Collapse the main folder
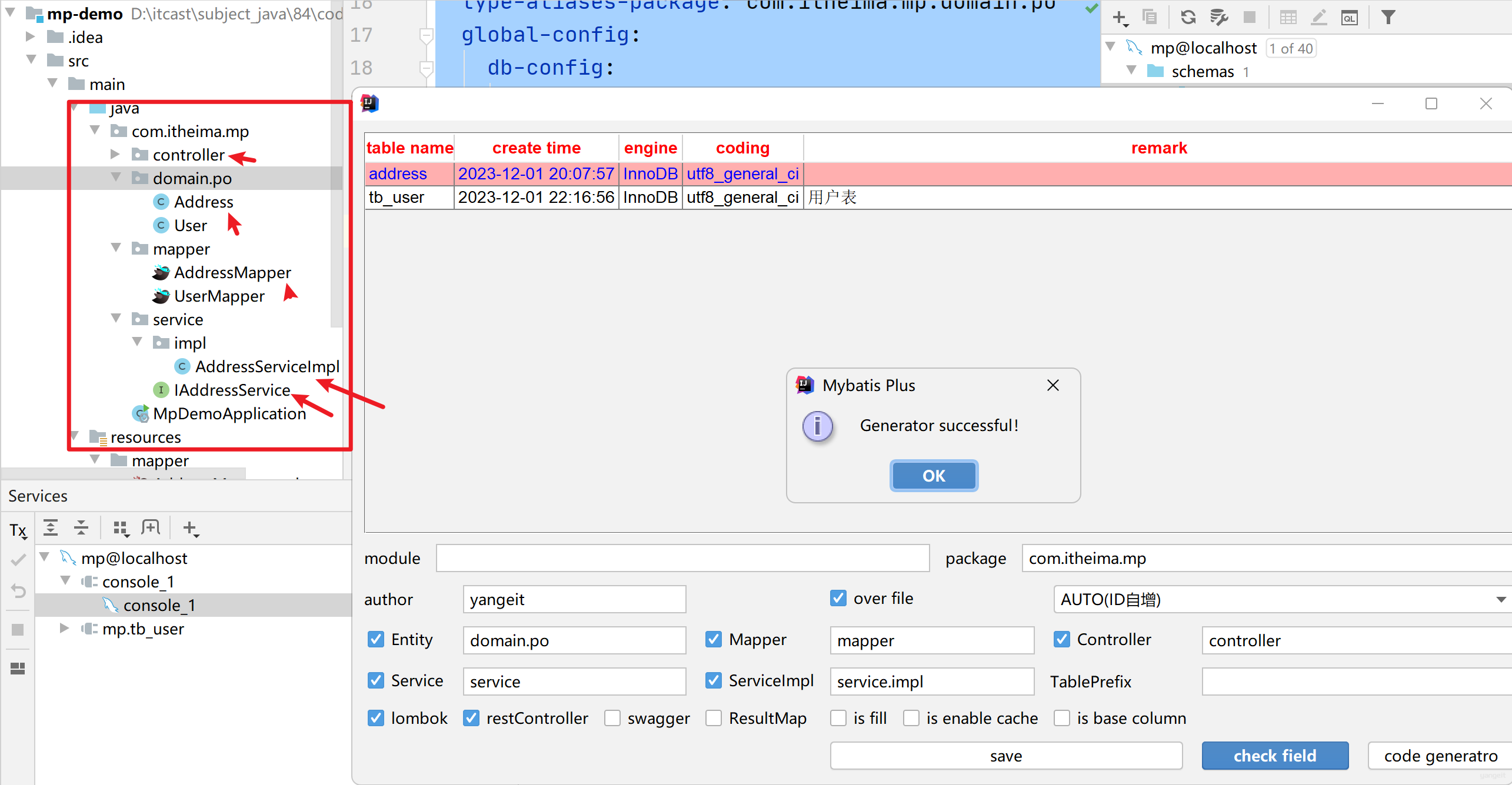The width and height of the screenshot is (1512, 785). (x=52, y=83)
